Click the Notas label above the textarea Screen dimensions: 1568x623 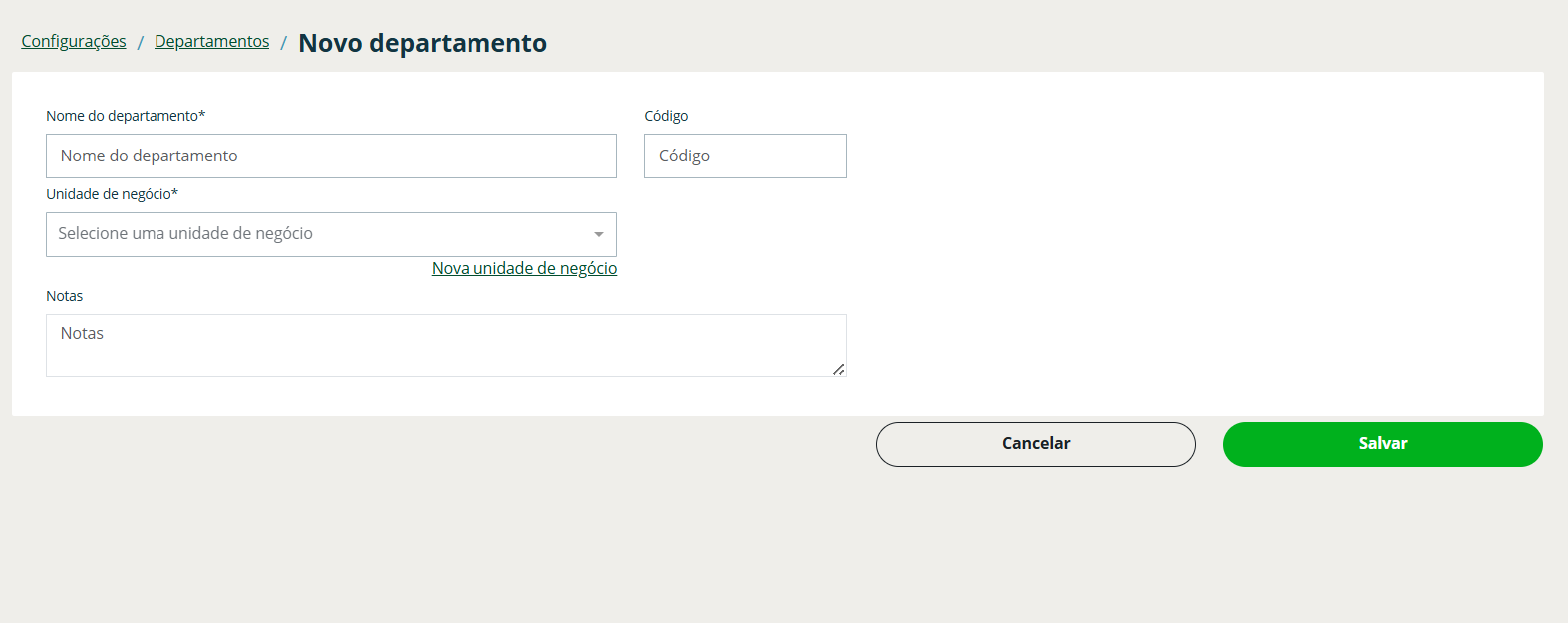[x=65, y=296]
